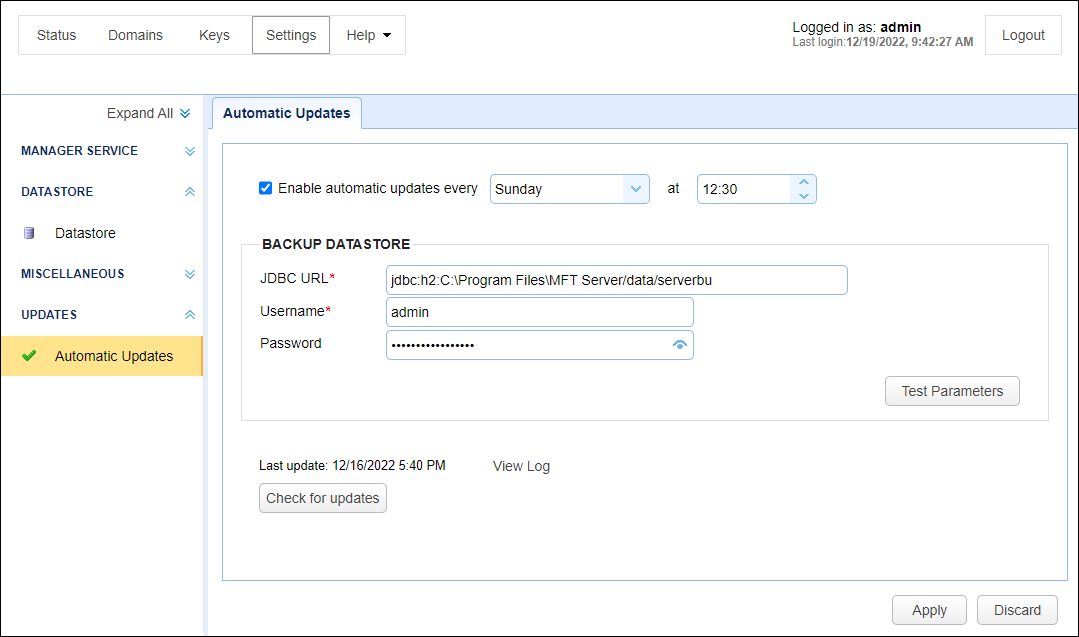Click the Username input field
This screenshot has width=1079, height=637.
coord(540,312)
